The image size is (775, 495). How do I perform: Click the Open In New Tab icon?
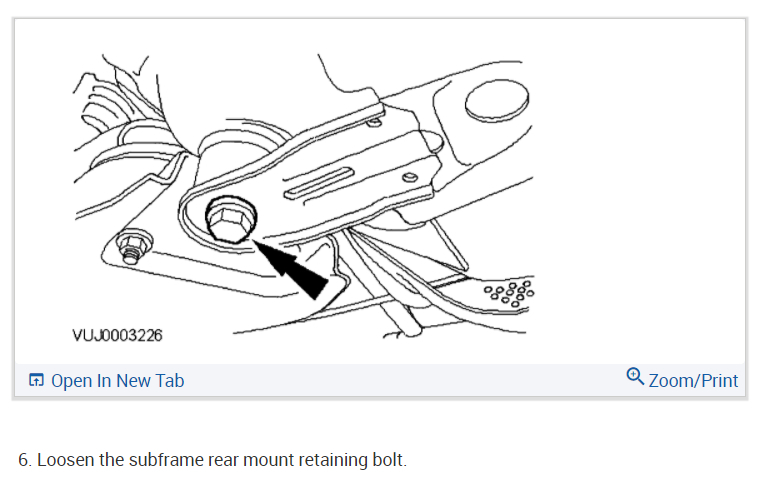tap(36, 380)
